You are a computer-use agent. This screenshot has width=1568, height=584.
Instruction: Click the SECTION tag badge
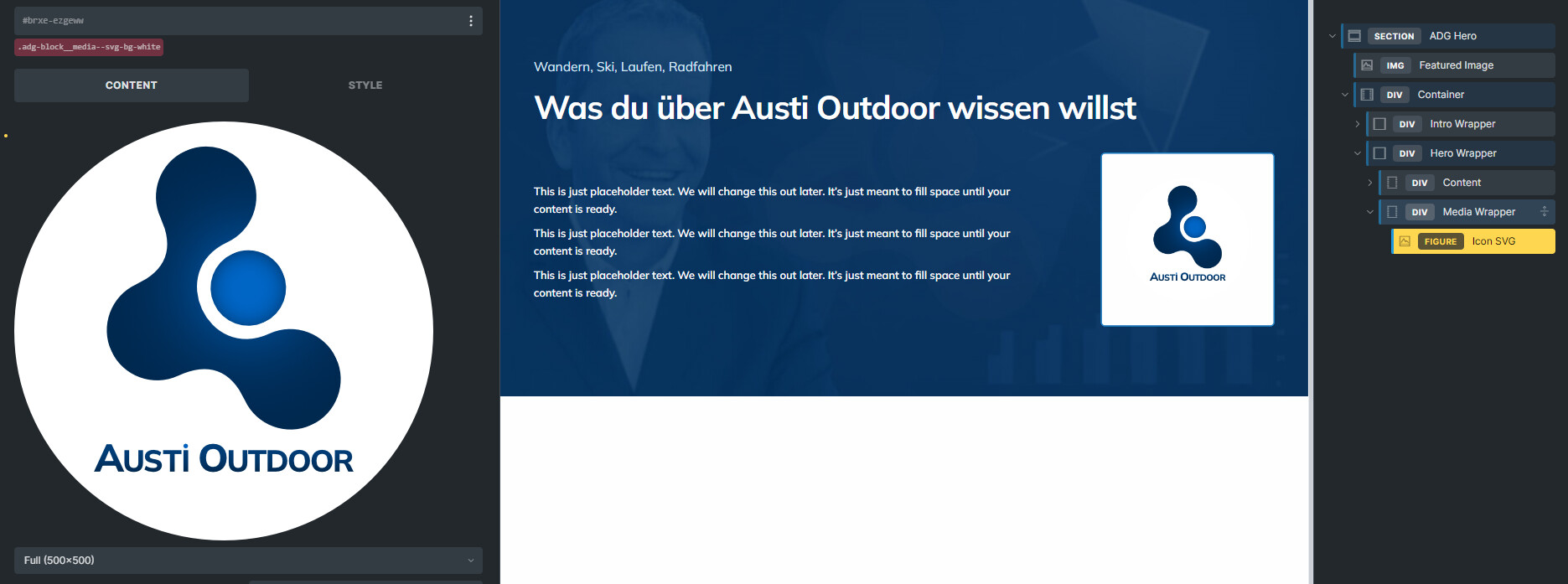(1394, 36)
